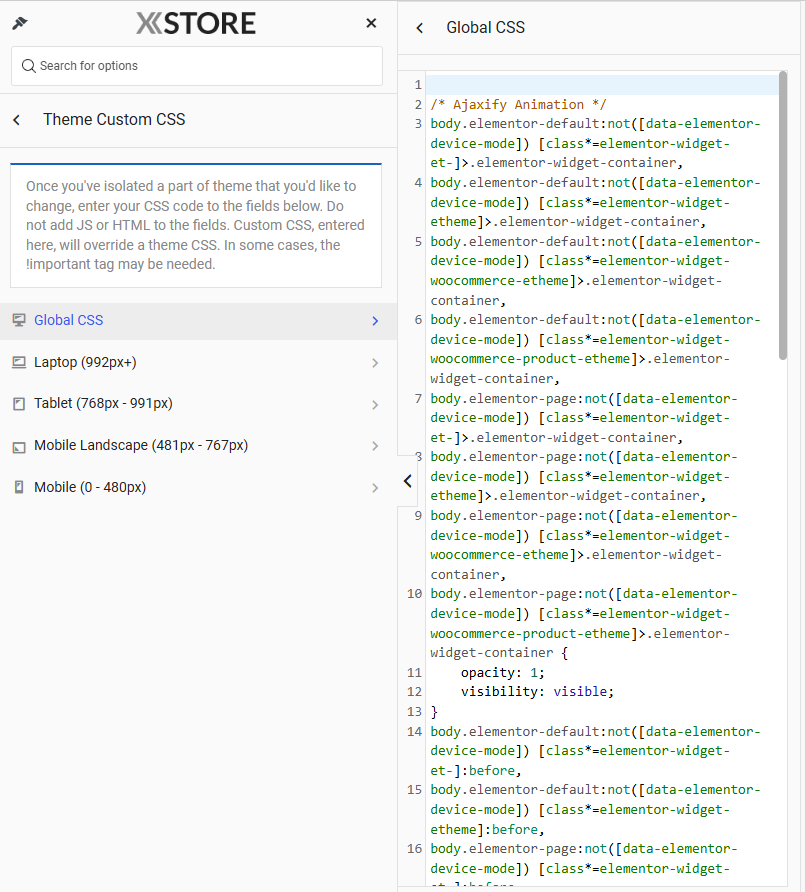Click line number 13 in gutter
The width and height of the screenshot is (805, 892).
[414, 712]
